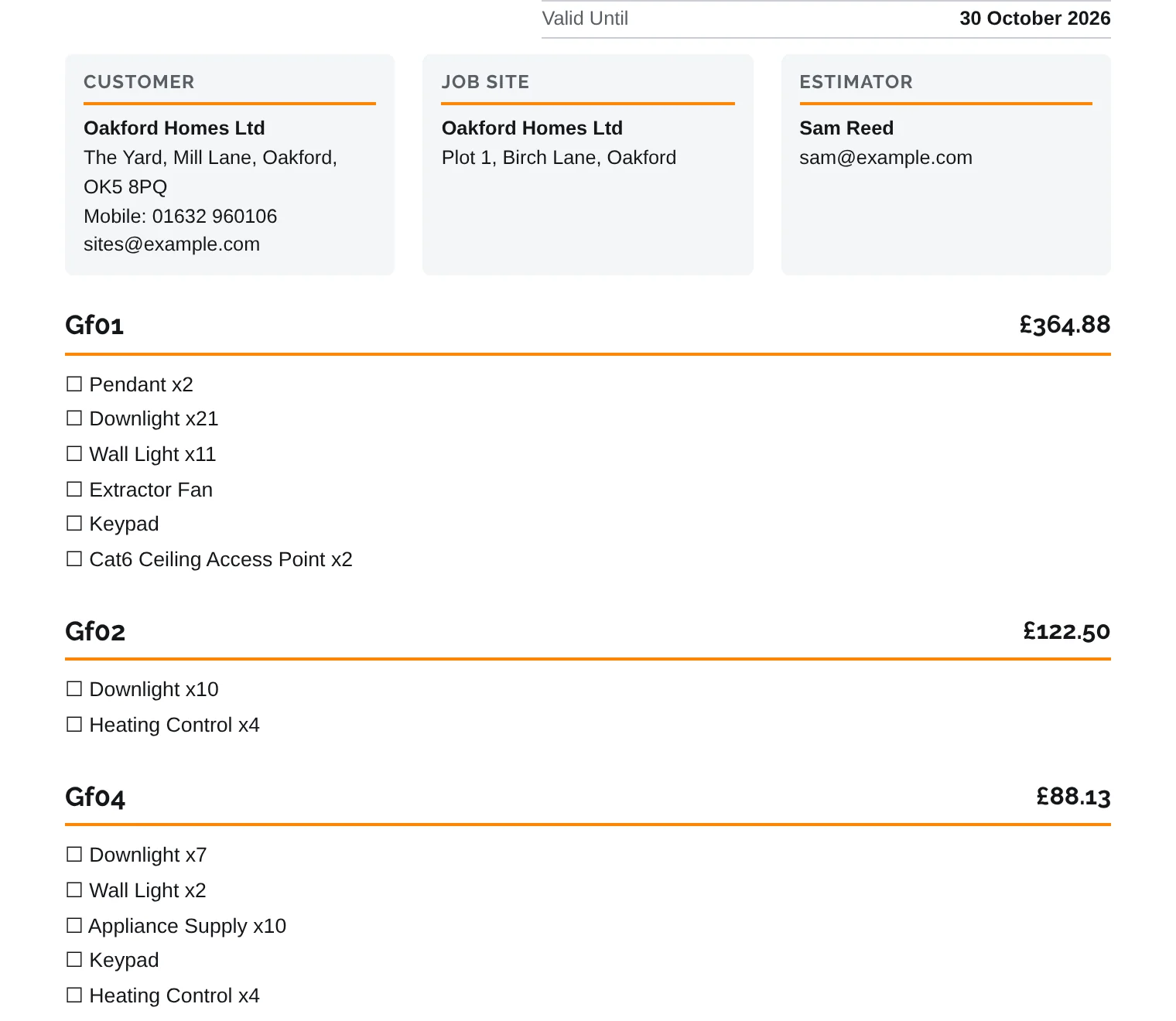
Task: Tick the Extractor Fan checkbox
Action: point(74,490)
